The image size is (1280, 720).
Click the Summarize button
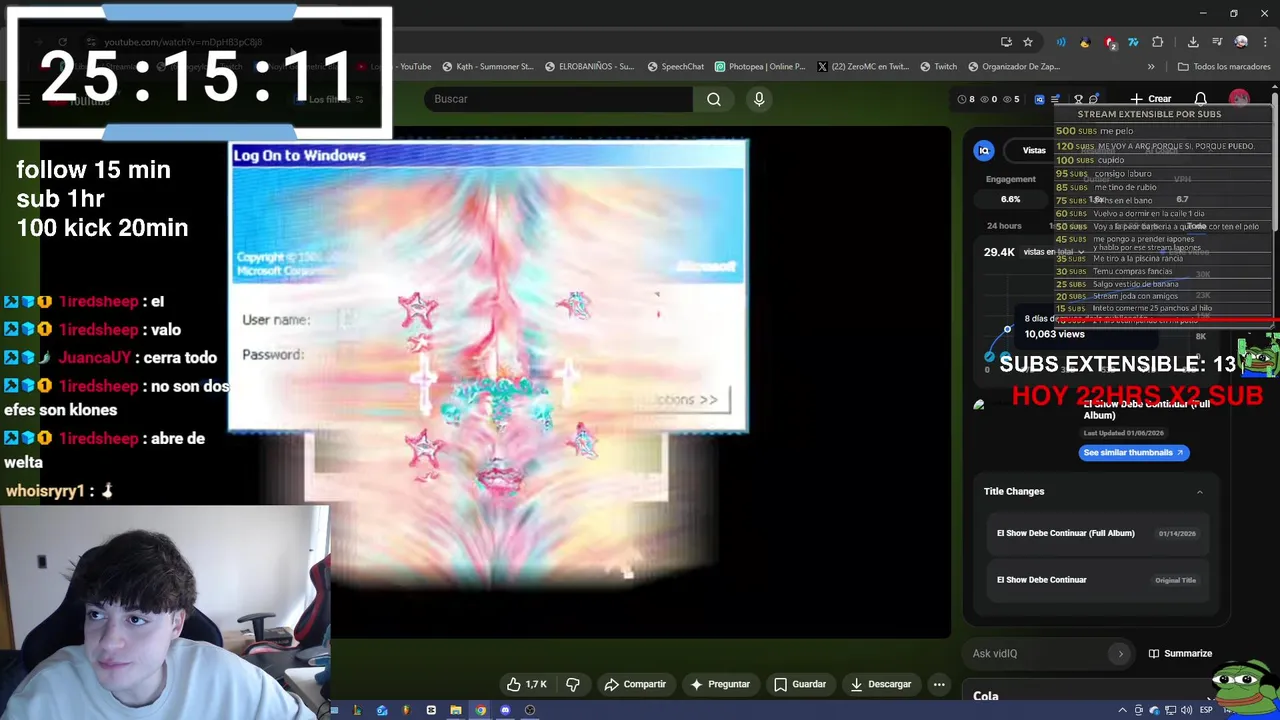(1180, 653)
